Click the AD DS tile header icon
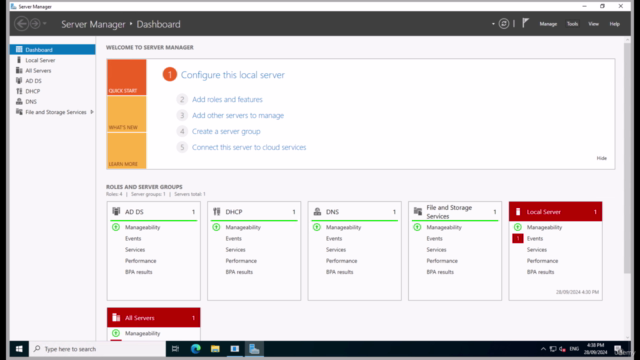Viewport: 640px width, 360px height. pyautogui.click(x=116, y=211)
